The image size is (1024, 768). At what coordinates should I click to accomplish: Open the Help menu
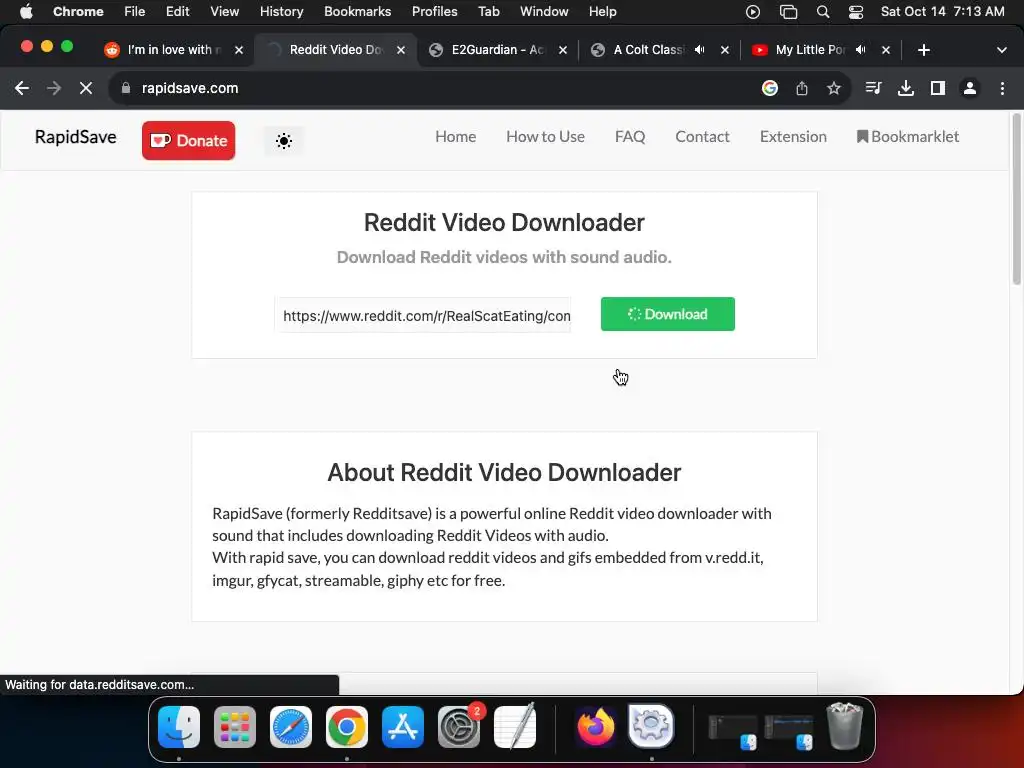tap(602, 12)
